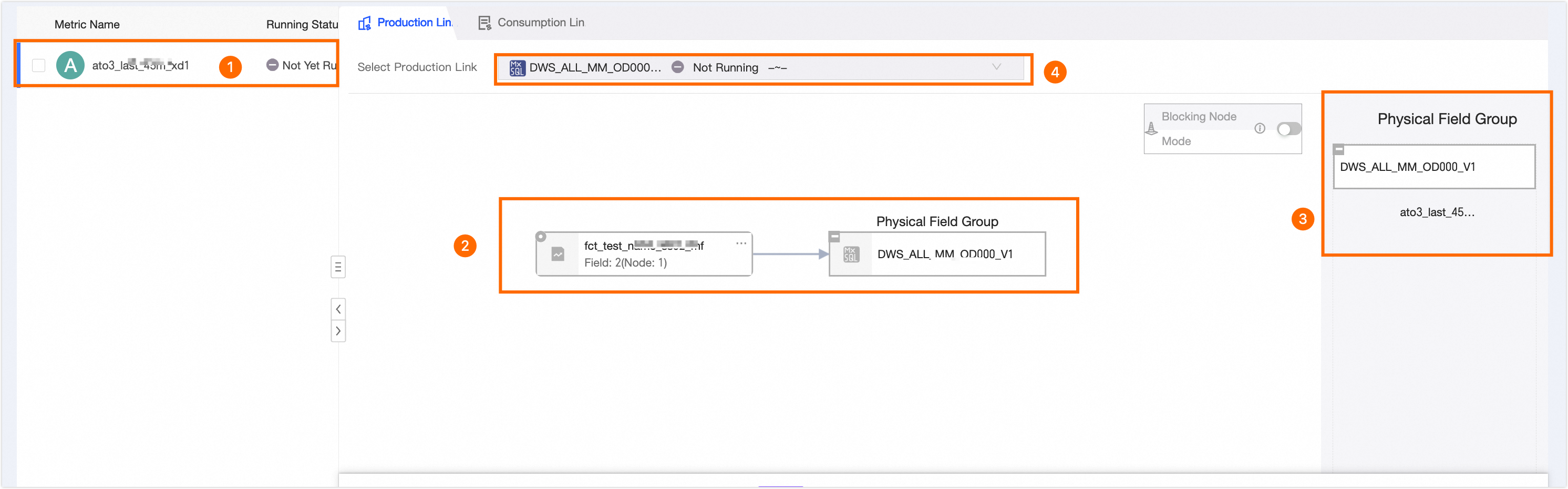Image resolution: width=1568 pixels, height=489 pixels.
Task: Switch to the Consumption Lineage tab
Action: pos(531,23)
